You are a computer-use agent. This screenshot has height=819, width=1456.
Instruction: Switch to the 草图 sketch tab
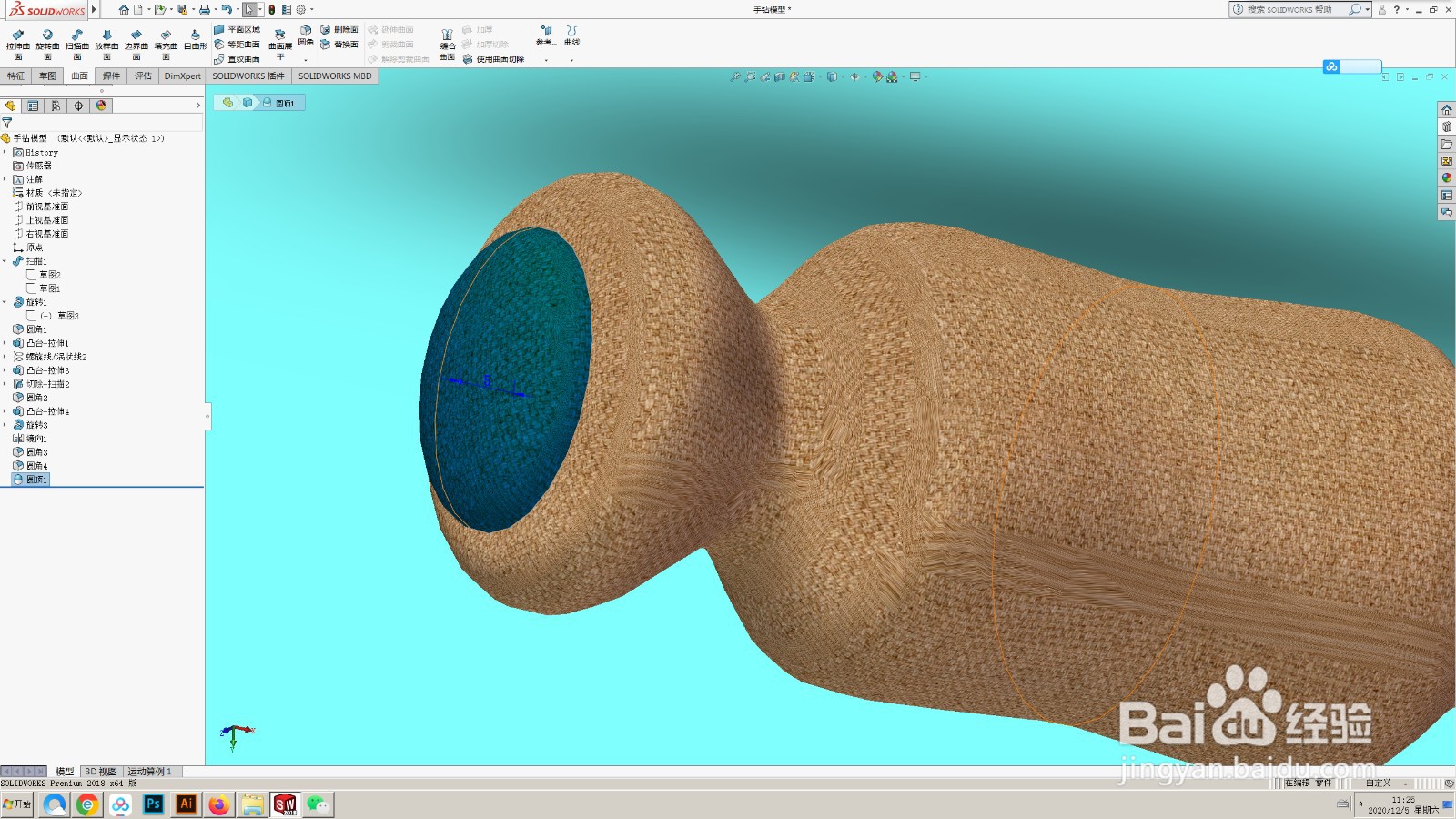coord(47,76)
